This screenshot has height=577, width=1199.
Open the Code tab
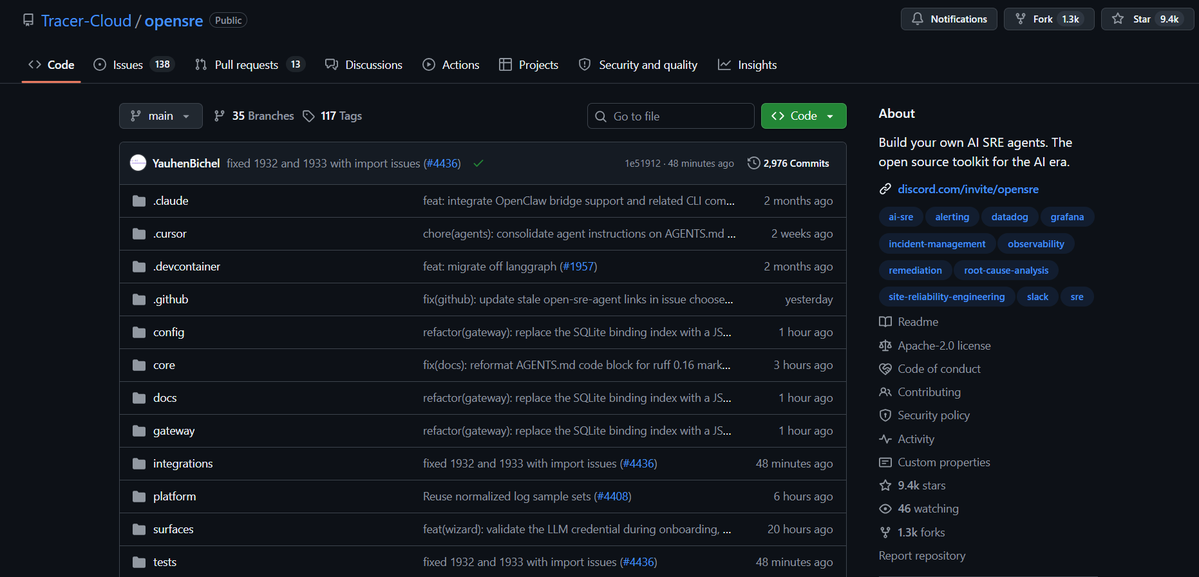click(x=51, y=65)
